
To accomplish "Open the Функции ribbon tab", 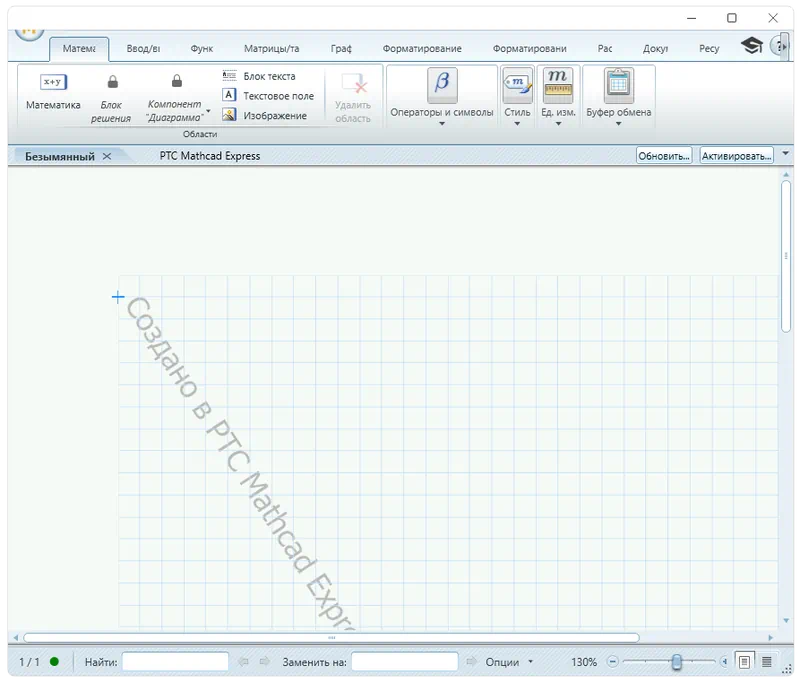I will point(202,48).
